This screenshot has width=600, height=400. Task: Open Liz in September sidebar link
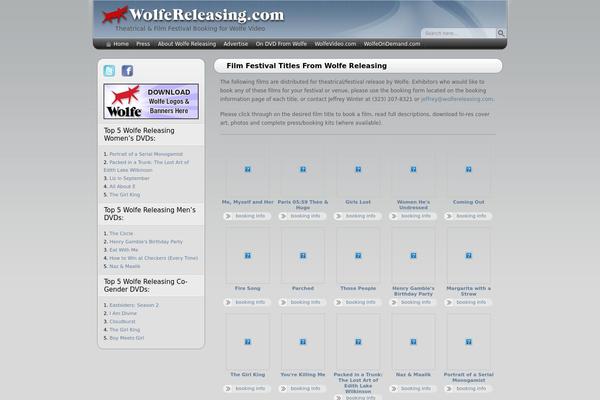coord(129,178)
